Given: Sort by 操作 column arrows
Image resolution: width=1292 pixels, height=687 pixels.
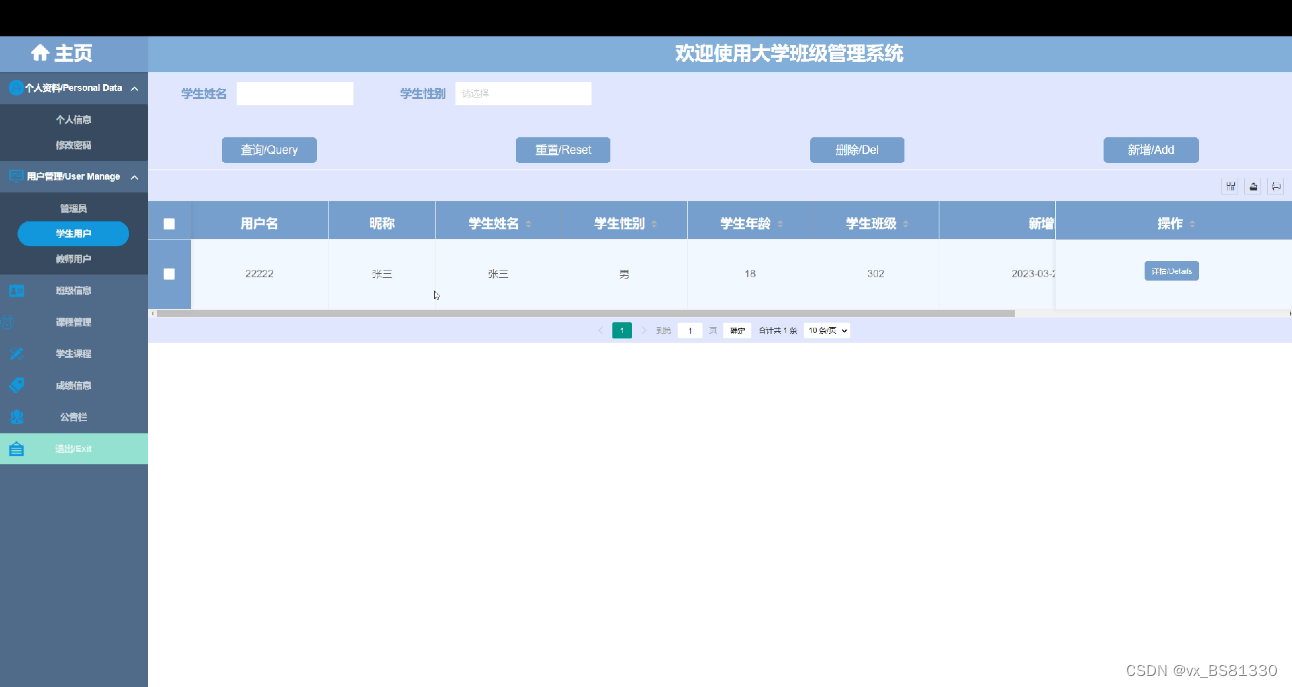Looking at the screenshot, I should point(1192,224).
